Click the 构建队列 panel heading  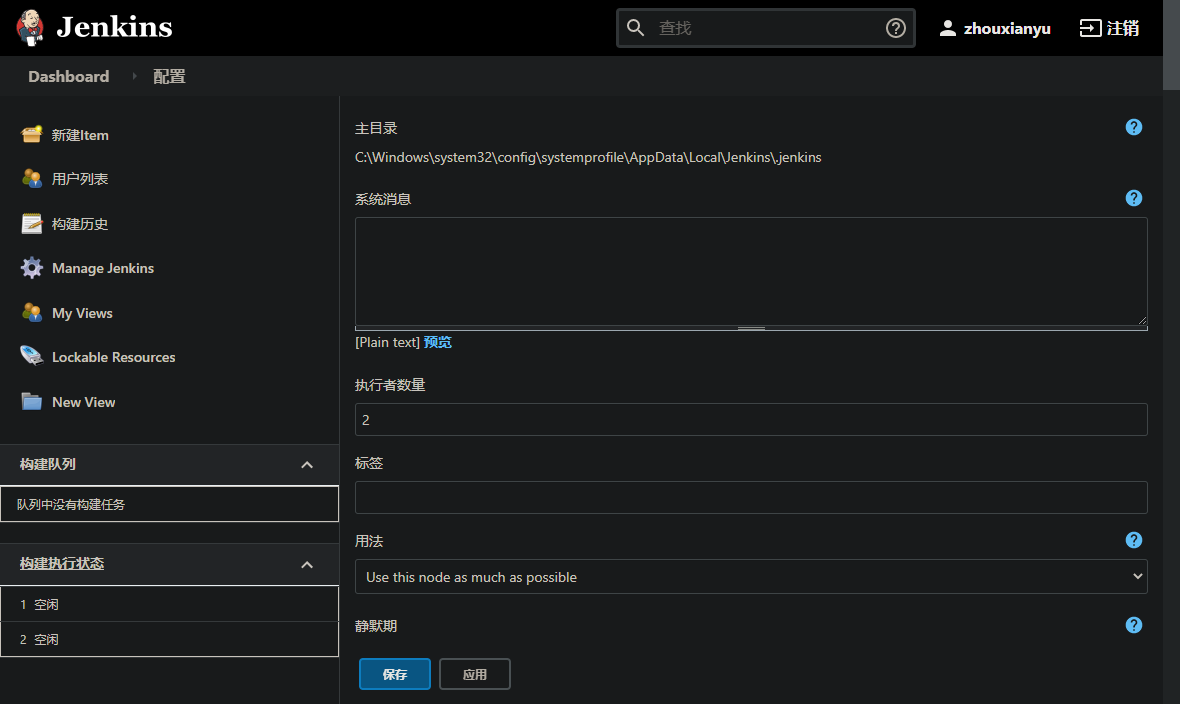[x=47, y=464]
